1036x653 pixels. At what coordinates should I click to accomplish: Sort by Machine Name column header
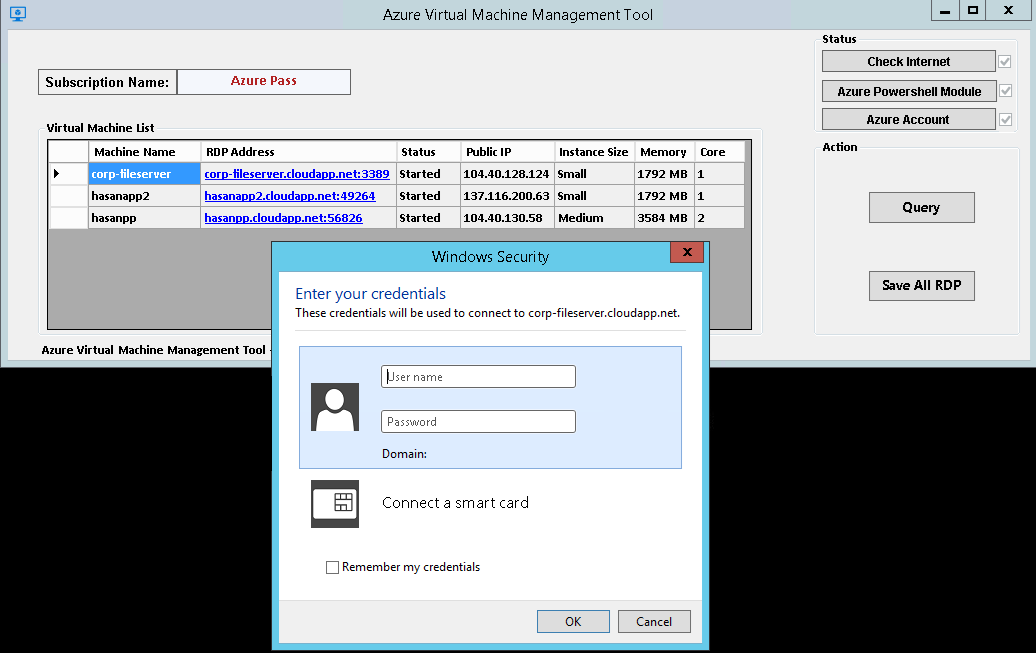[x=145, y=152]
